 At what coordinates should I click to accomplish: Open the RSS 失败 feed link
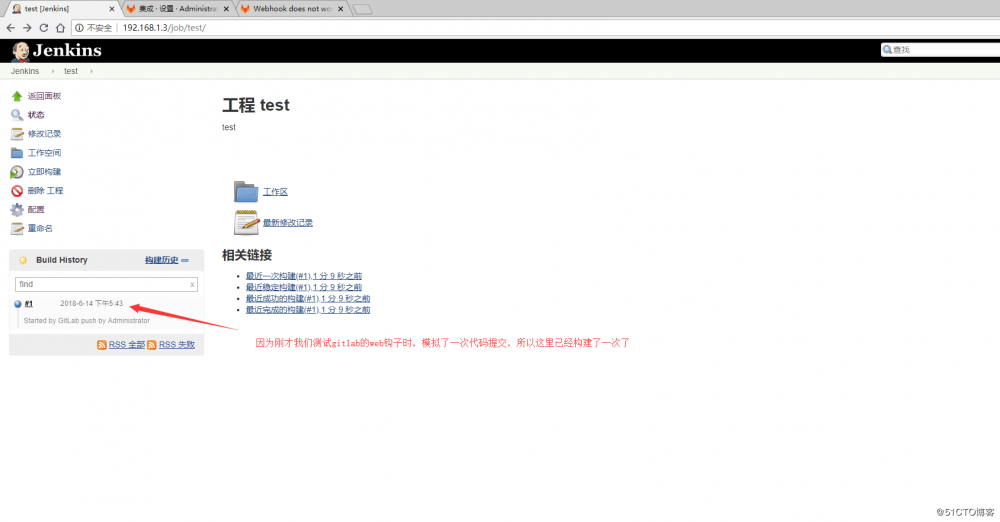click(177, 345)
